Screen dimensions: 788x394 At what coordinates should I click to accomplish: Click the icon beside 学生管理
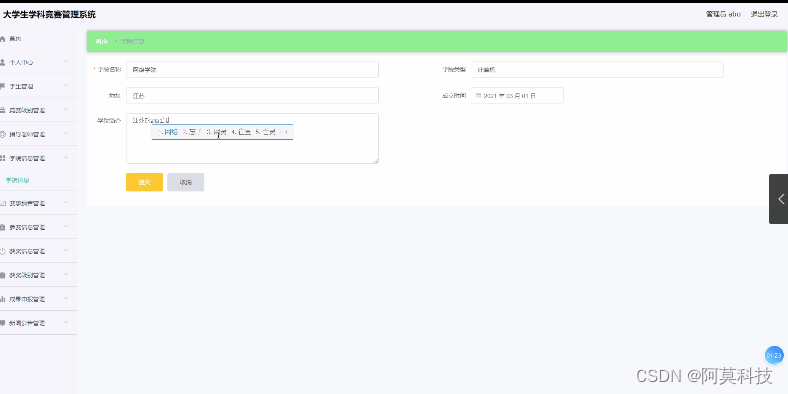pos(3,86)
